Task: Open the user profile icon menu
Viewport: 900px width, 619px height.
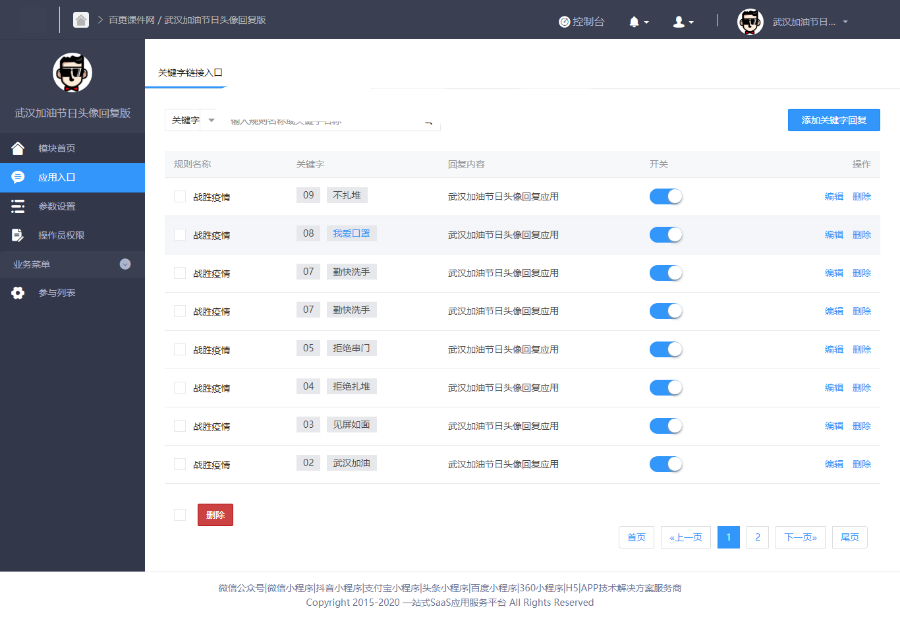Action: (680, 21)
